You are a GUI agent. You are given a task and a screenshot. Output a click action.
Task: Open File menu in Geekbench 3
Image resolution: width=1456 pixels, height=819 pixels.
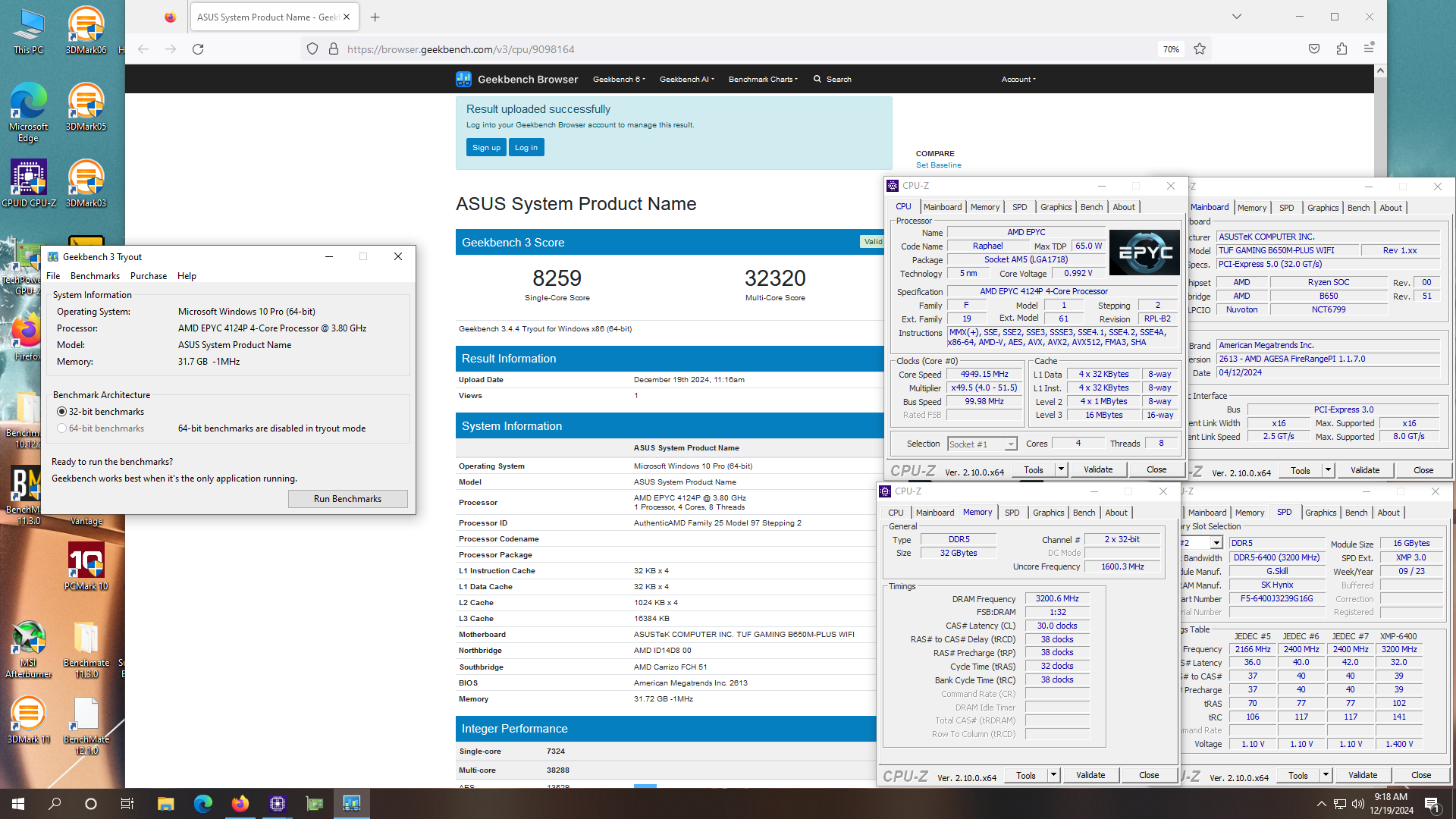(53, 276)
